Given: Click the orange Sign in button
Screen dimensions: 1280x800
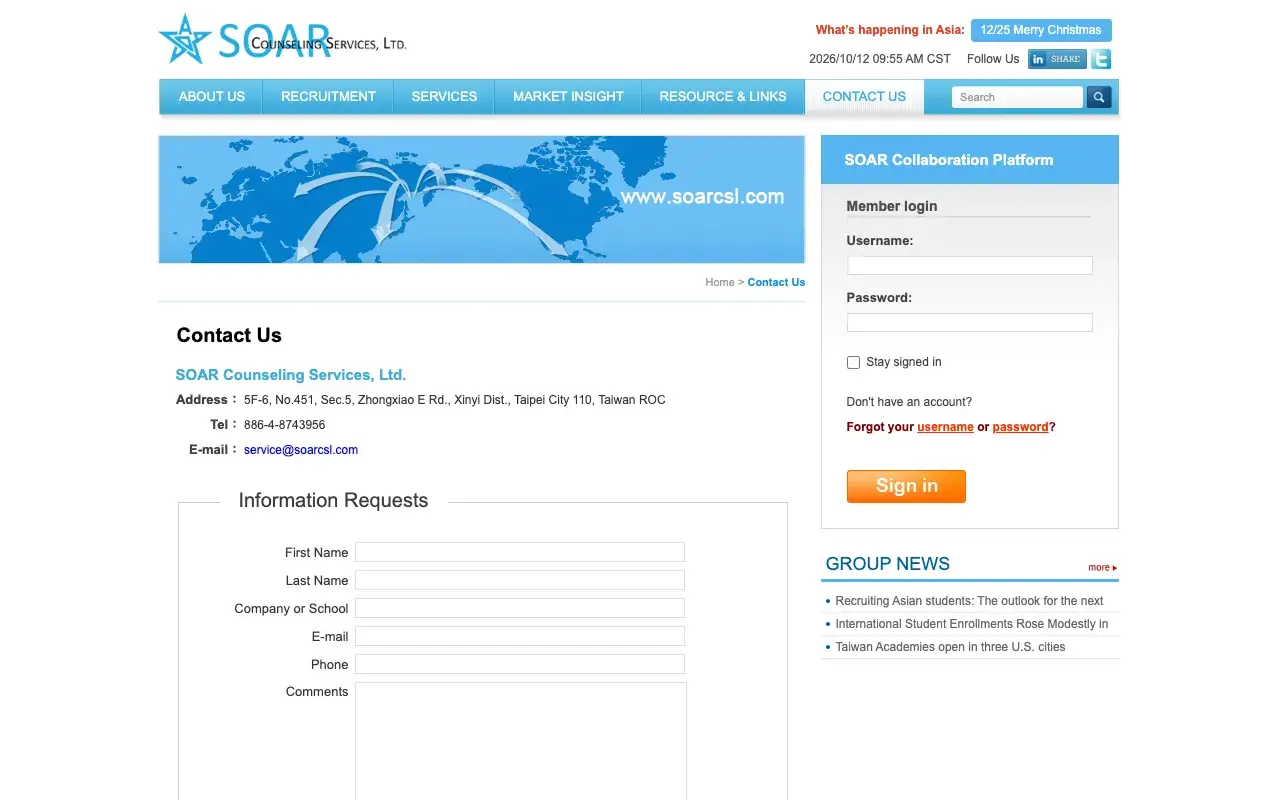Looking at the screenshot, I should tap(906, 486).
